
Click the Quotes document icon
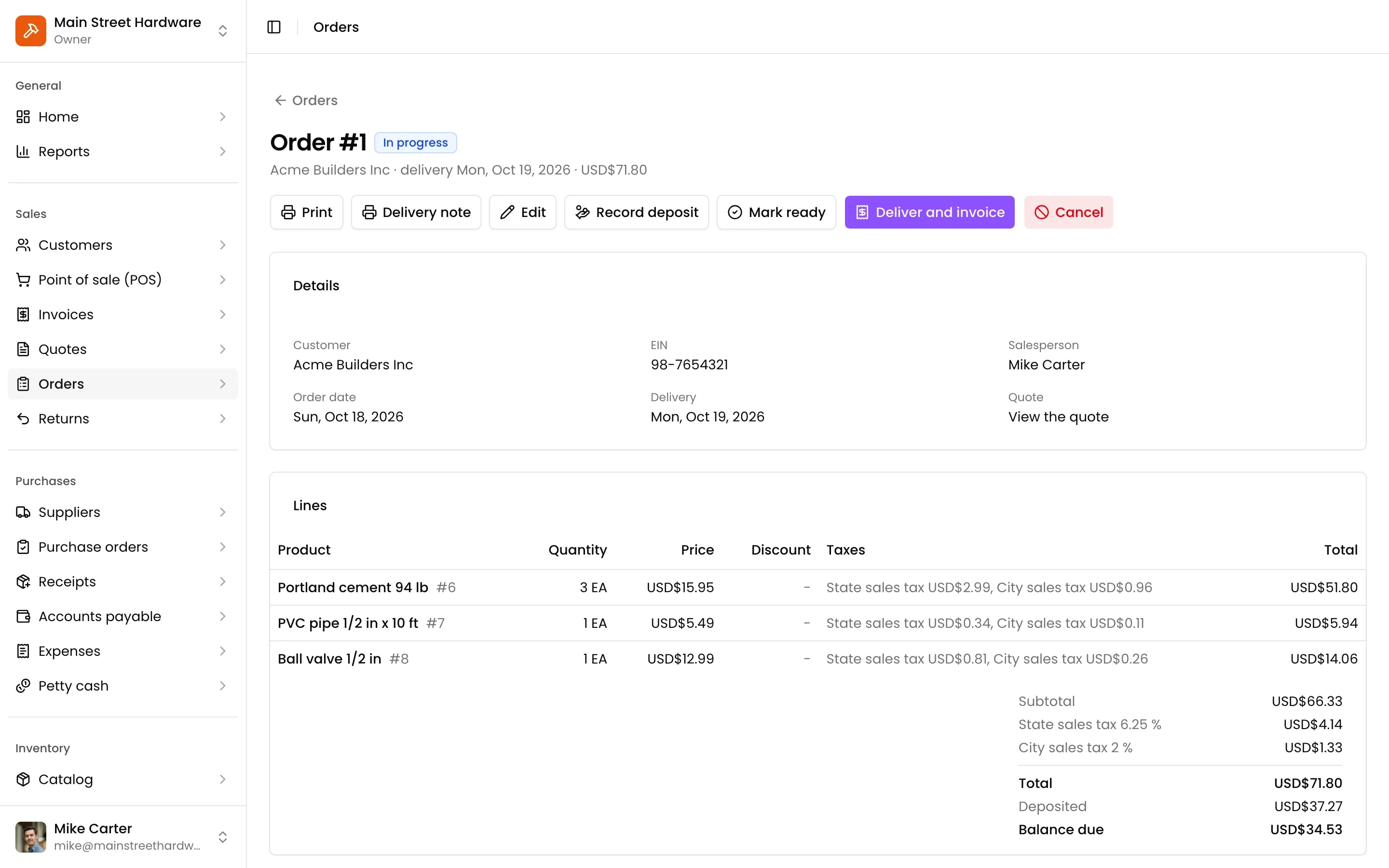point(23,349)
